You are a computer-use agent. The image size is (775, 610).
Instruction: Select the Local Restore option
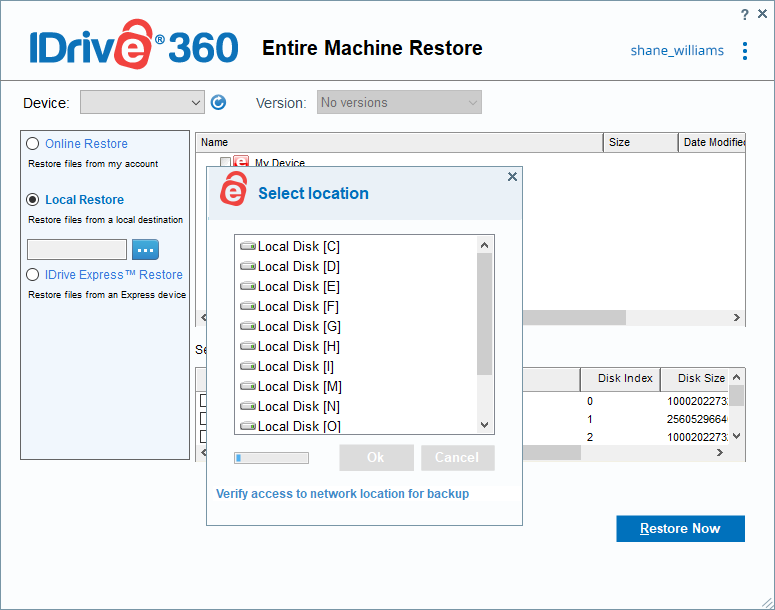(x=33, y=199)
